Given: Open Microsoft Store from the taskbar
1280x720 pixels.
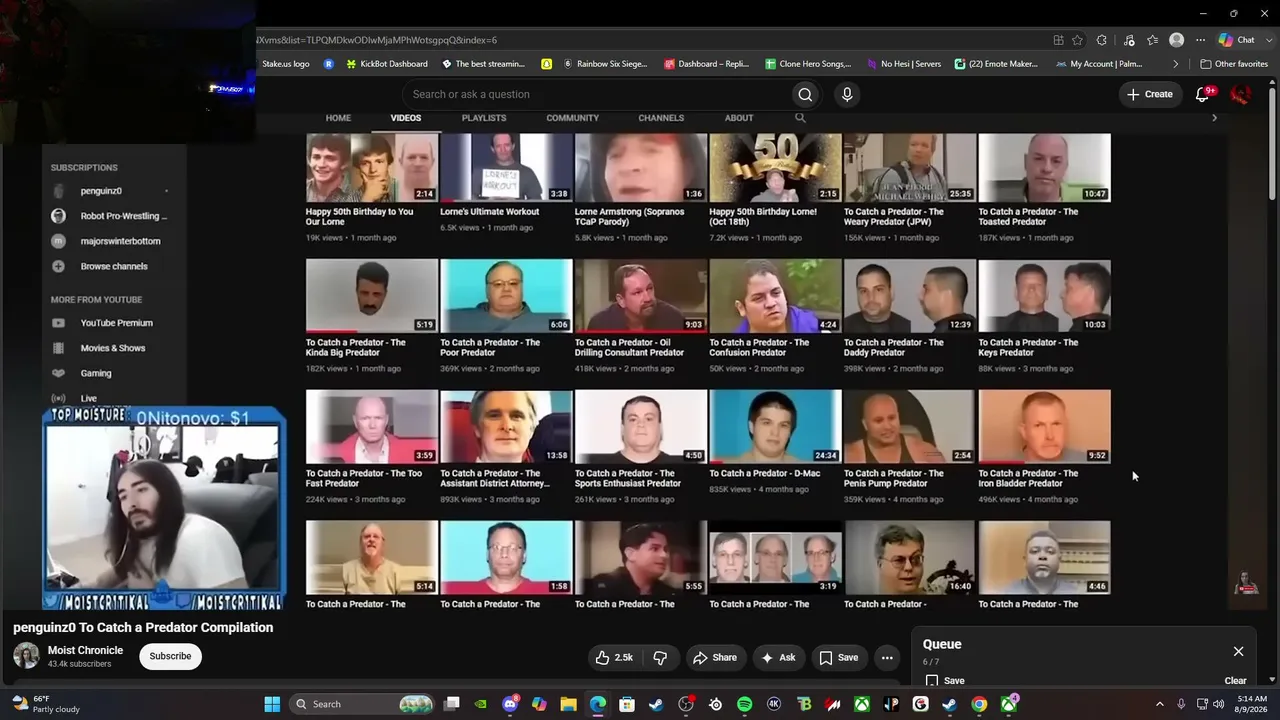Looking at the screenshot, I should pos(627,704).
